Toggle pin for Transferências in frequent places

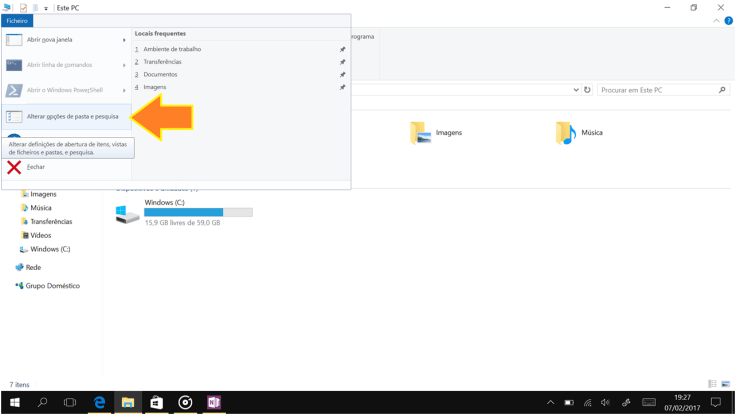342,62
